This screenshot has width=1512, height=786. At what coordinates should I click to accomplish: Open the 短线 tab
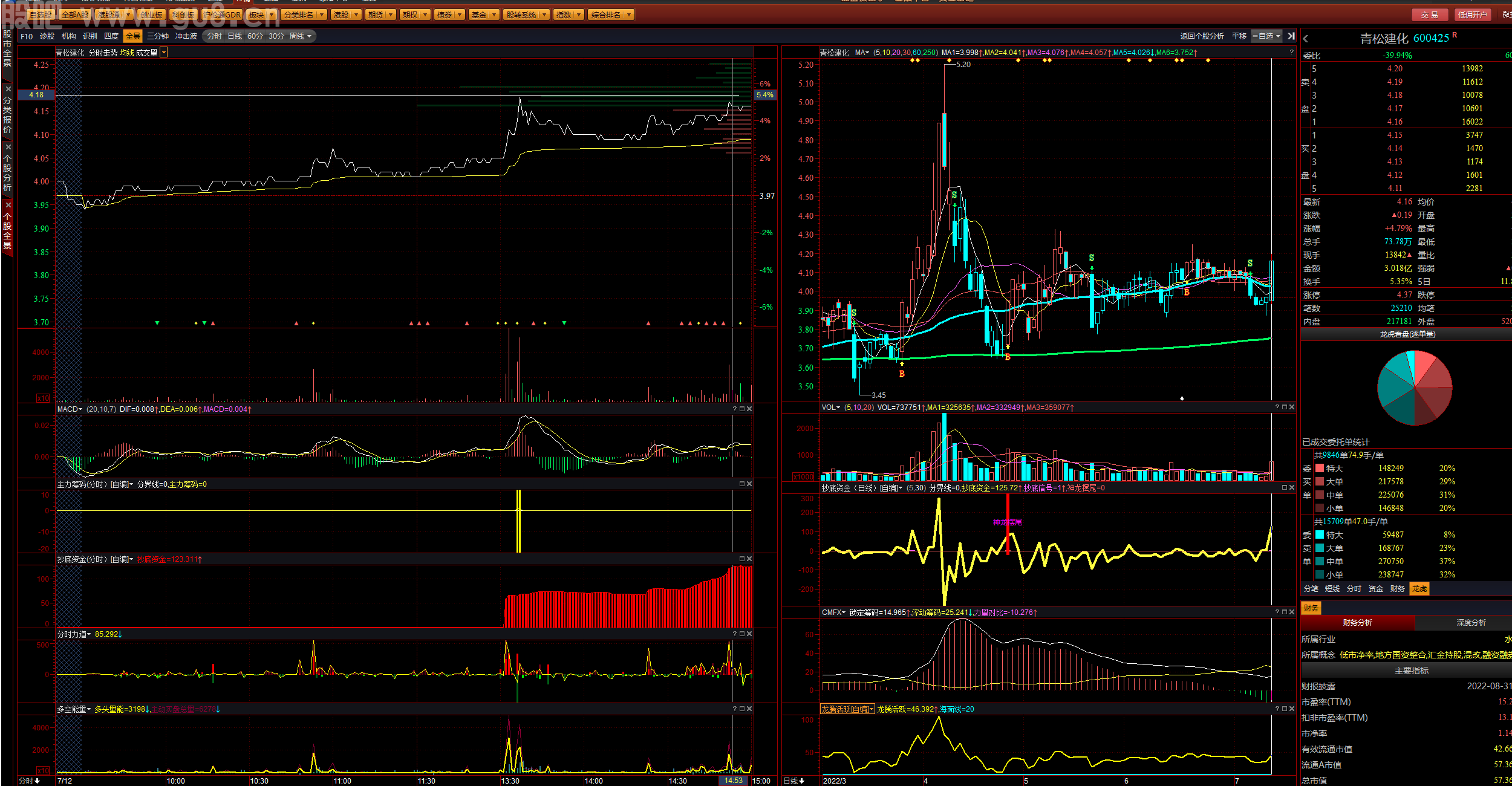1332,588
